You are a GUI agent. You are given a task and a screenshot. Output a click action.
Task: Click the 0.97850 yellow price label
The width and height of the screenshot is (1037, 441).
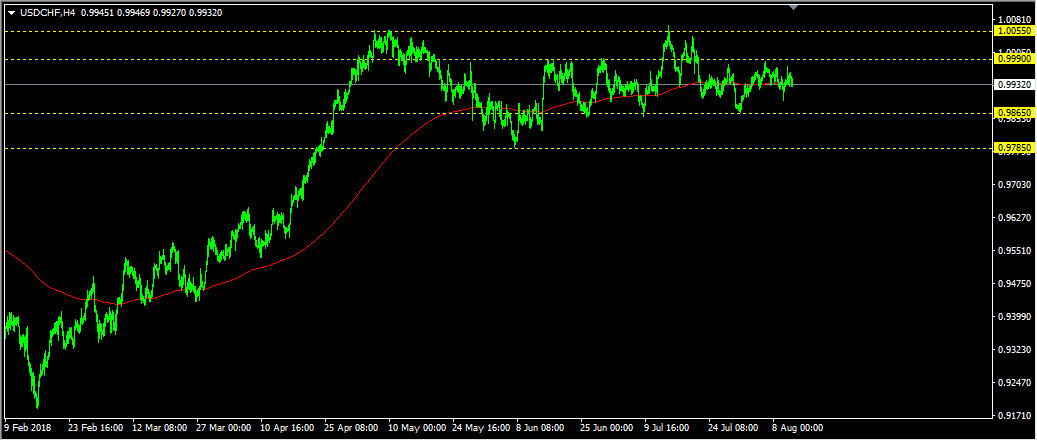(x=1014, y=148)
